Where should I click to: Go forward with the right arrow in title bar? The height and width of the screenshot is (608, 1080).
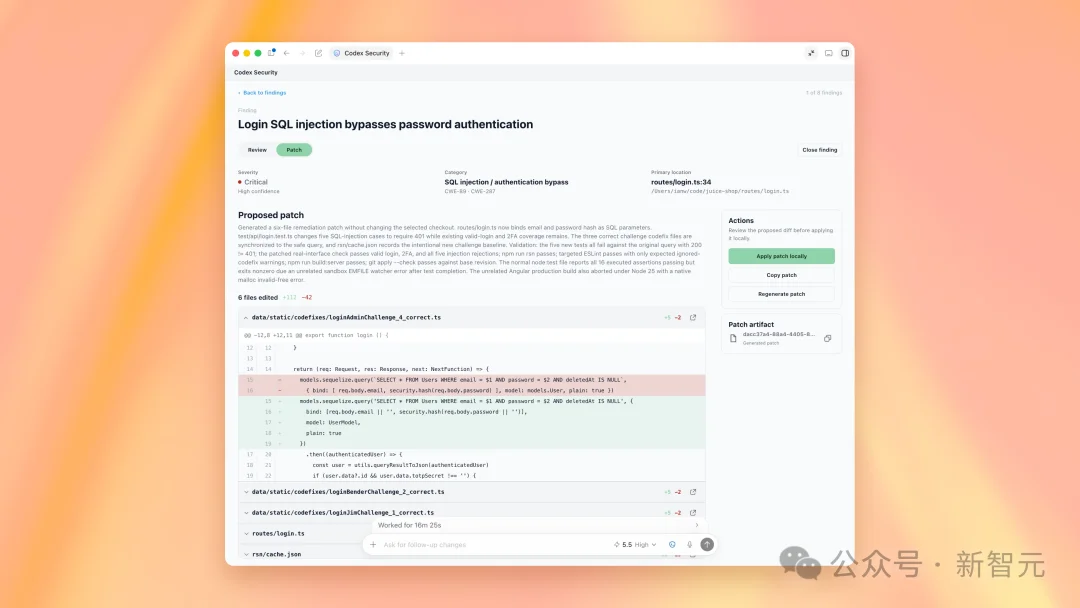302,53
